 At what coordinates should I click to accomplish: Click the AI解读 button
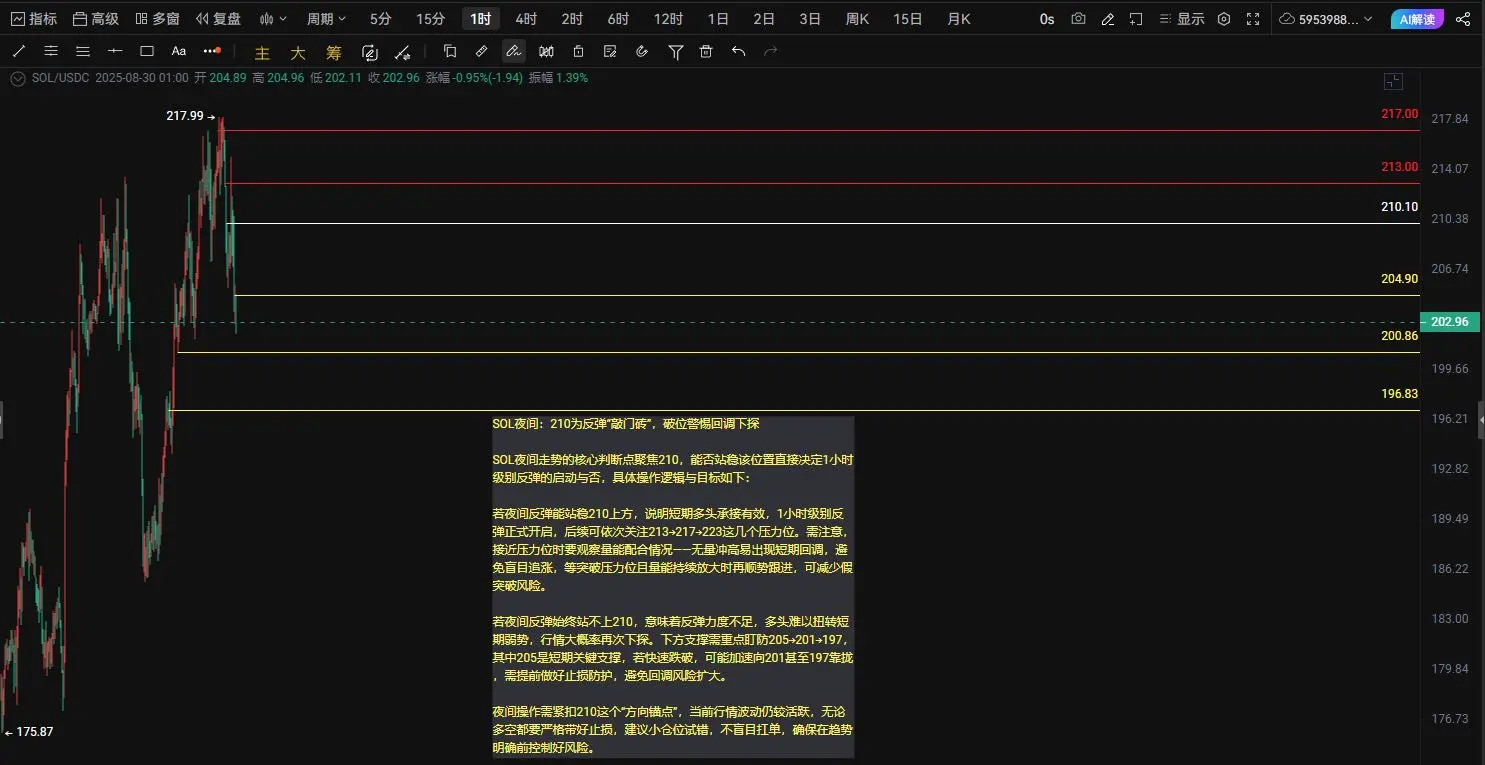point(1417,19)
